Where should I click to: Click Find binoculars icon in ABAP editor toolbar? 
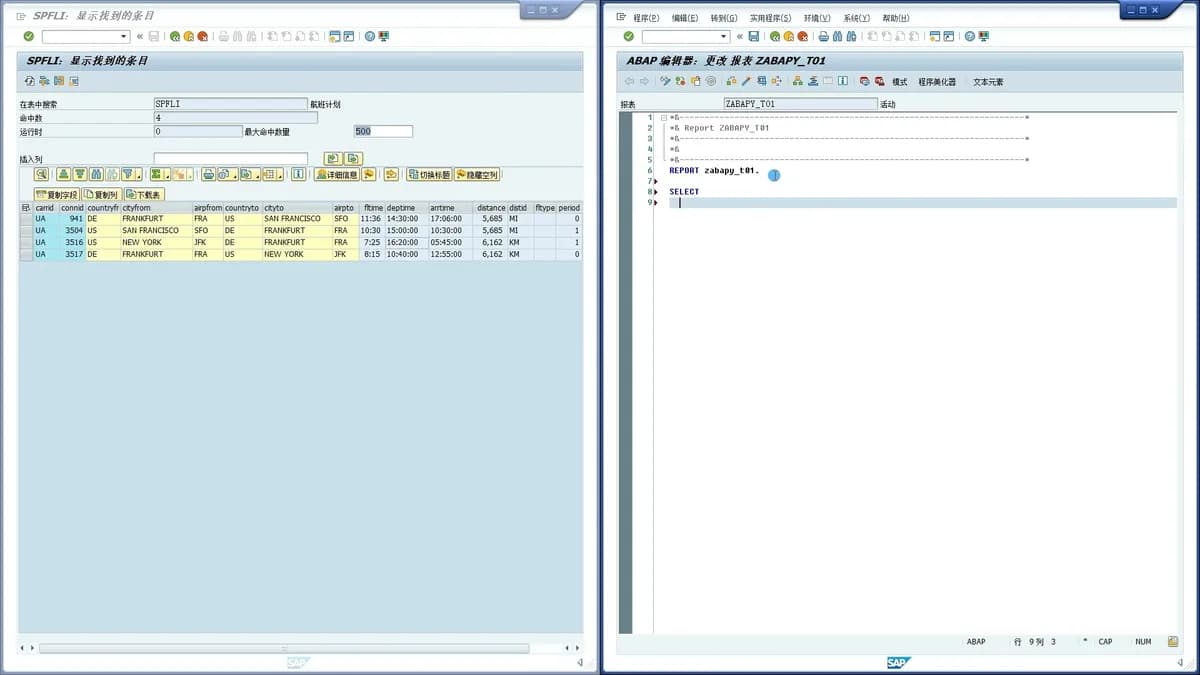838,36
